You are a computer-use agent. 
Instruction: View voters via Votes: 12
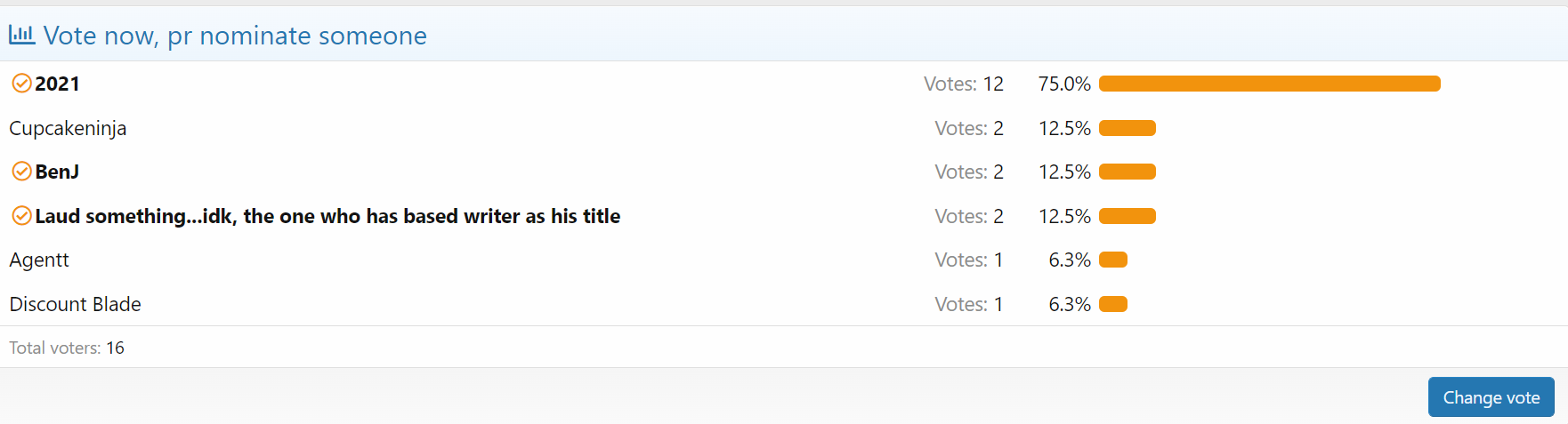tap(964, 84)
